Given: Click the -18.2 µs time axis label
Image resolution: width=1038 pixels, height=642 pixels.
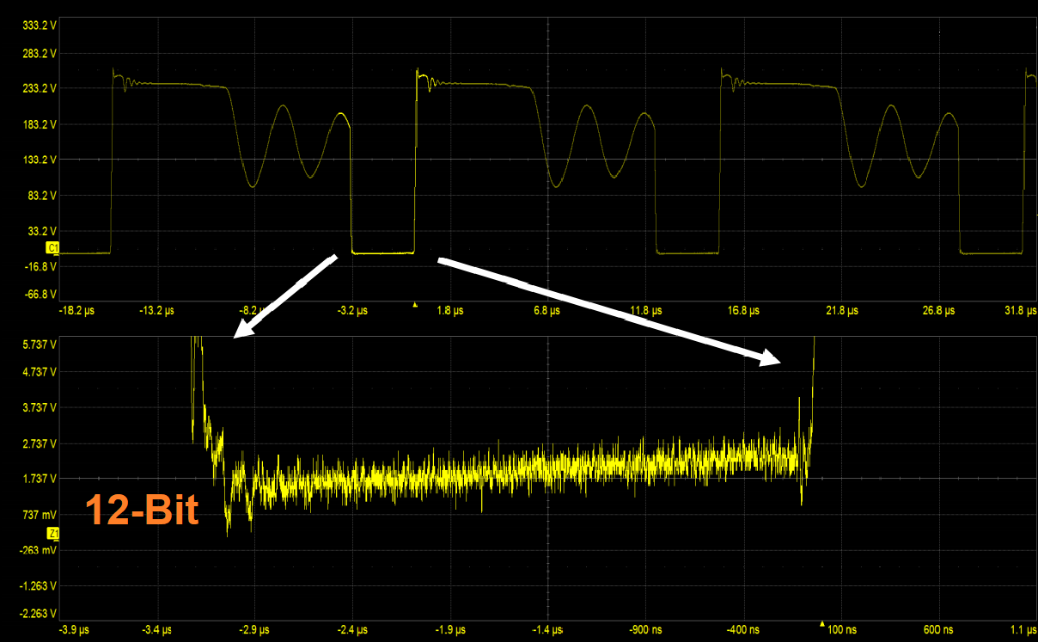Looking at the screenshot, I should [77, 310].
